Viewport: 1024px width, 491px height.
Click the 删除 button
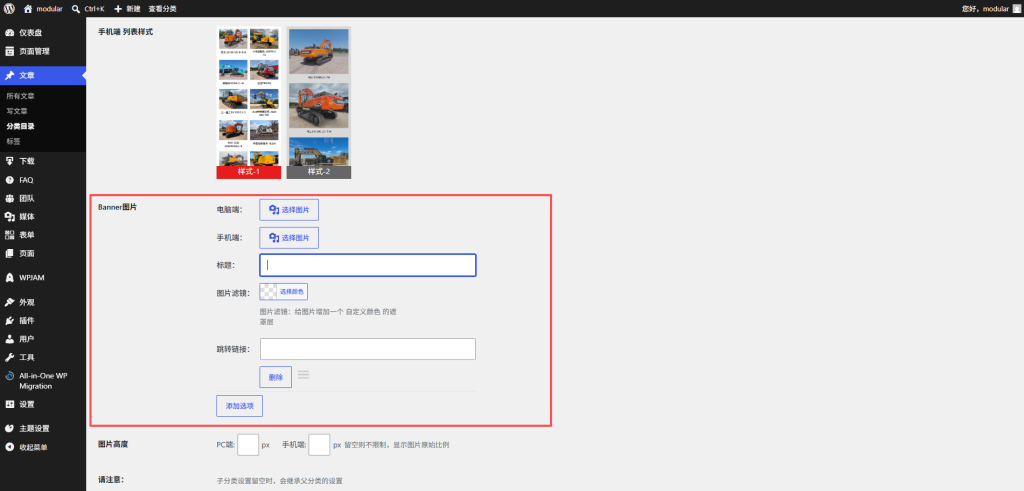[276, 377]
